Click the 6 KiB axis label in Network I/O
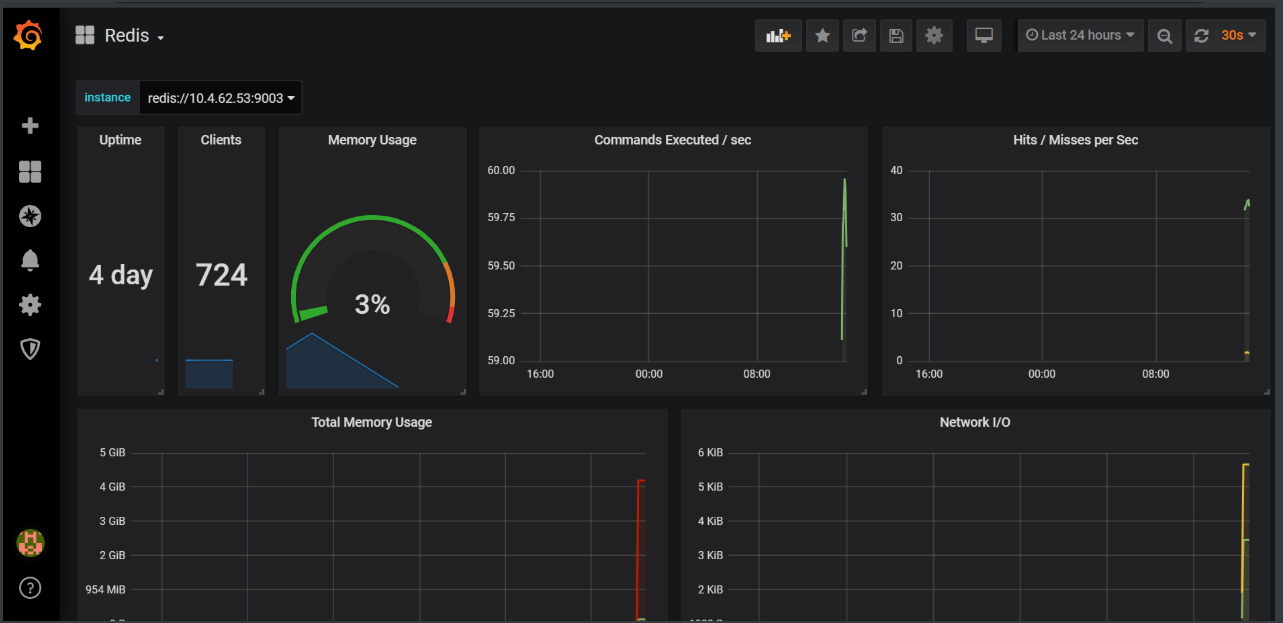 pyautogui.click(x=710, y=452)
